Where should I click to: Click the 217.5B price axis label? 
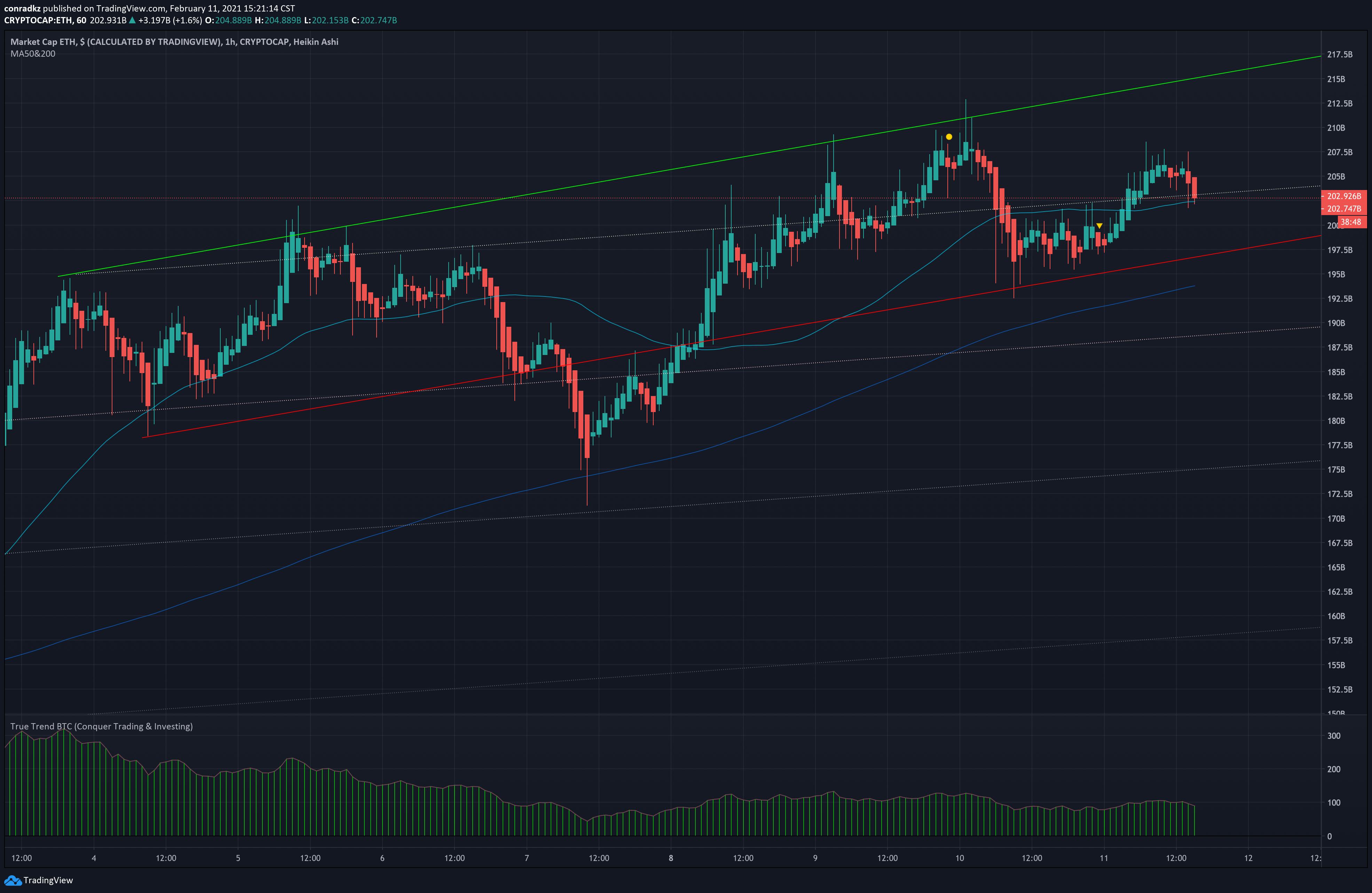pos(1340,54)
